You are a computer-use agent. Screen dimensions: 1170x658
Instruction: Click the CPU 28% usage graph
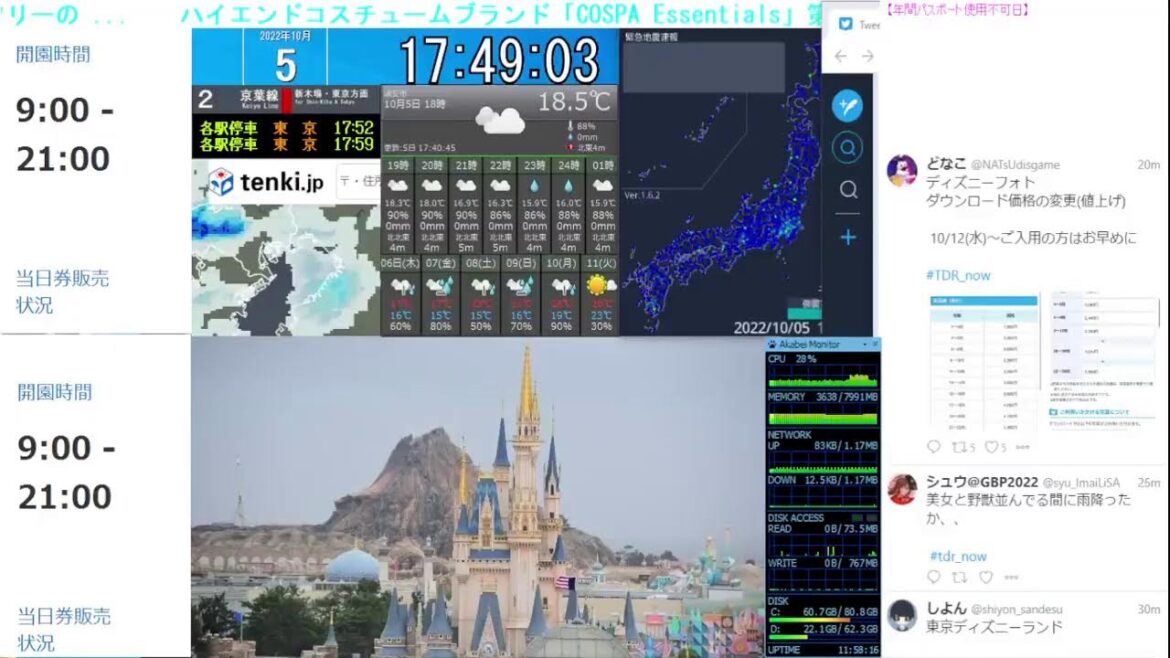point(823,377)
